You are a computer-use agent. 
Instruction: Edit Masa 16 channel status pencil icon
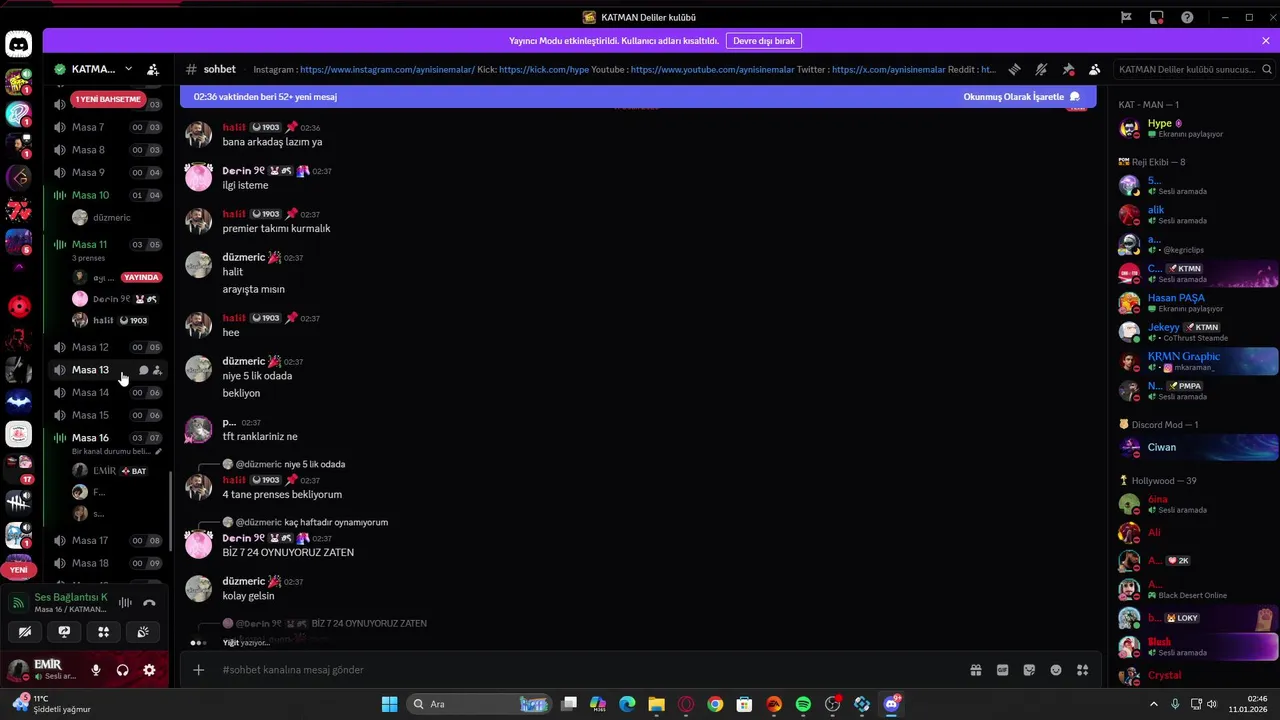click(x=158, y=451)
